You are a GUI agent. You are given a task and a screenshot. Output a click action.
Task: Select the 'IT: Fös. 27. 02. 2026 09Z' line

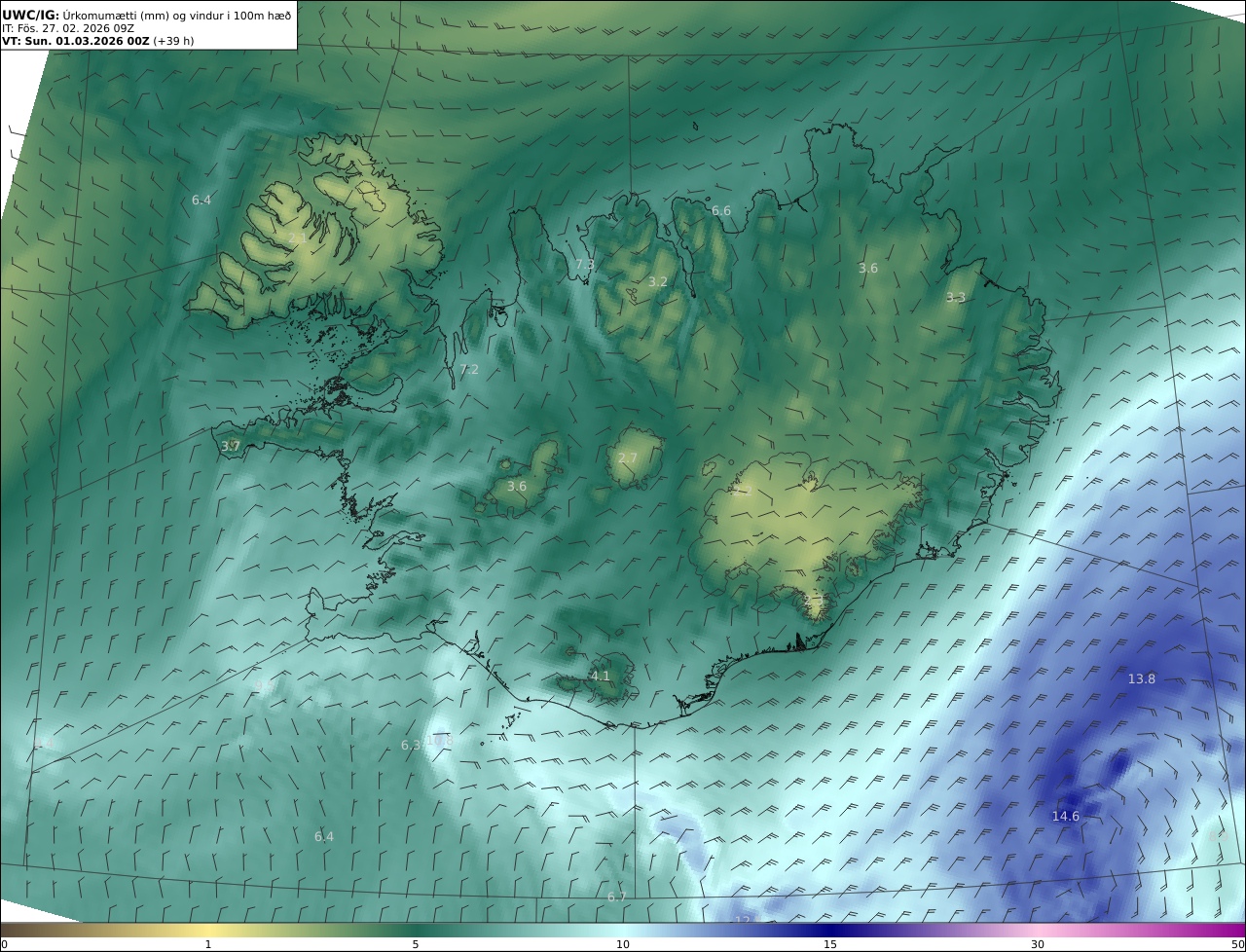tap(68, 28)
